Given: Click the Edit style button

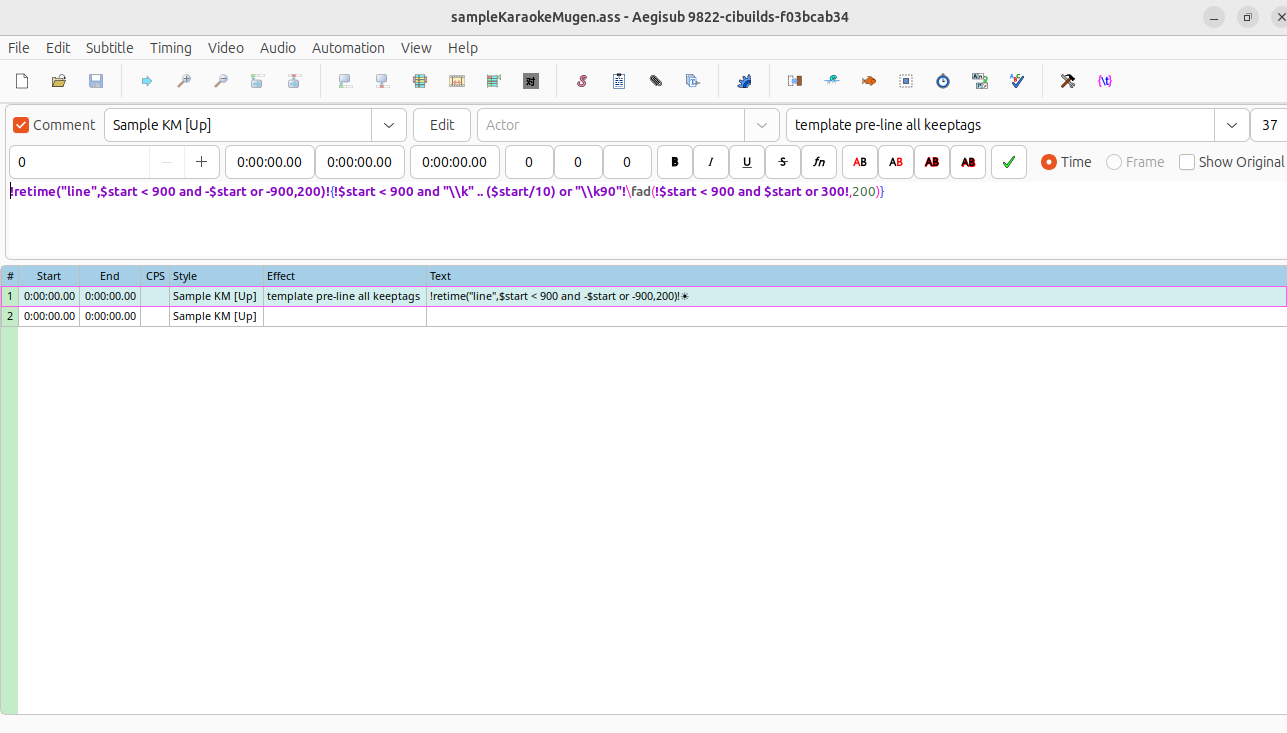Looking at the screenshot, I should (x=442, y=125).
